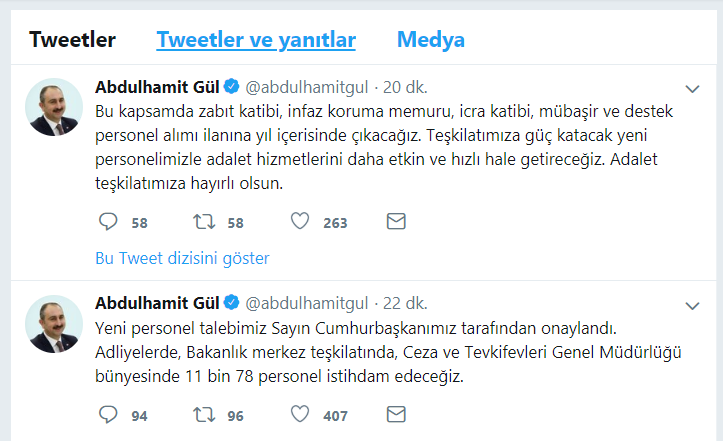This screenshot has width=723, height=441.
Task: Verified badge on the first tweet
Action: tap(231, 86)
